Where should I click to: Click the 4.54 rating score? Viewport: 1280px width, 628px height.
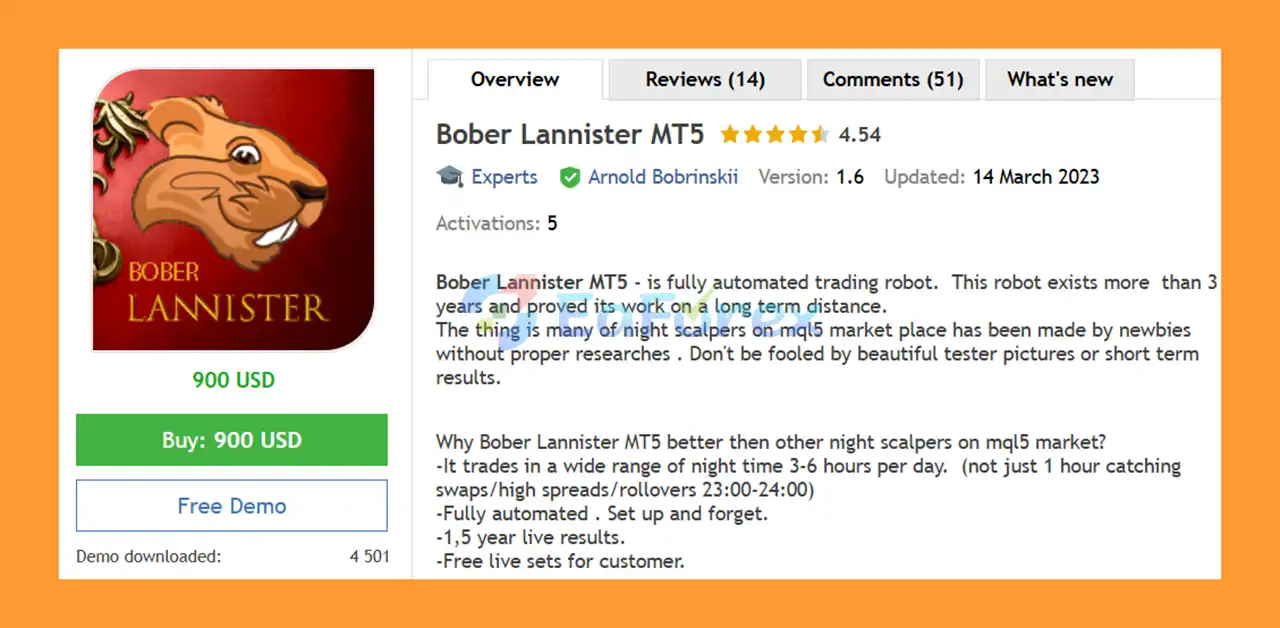coord(860,134)
